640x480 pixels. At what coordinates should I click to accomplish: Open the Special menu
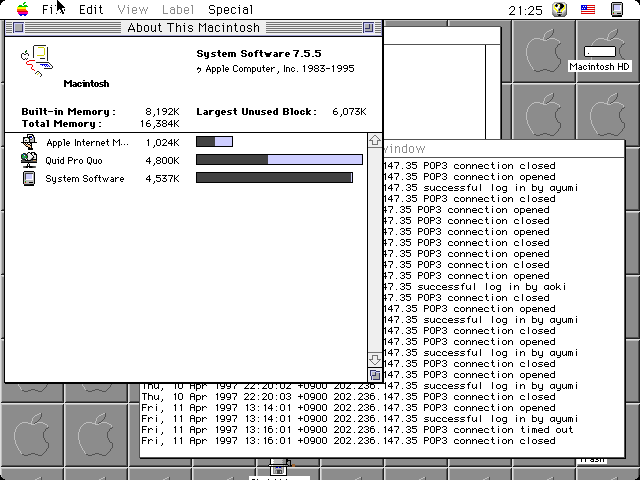(231, 9)
